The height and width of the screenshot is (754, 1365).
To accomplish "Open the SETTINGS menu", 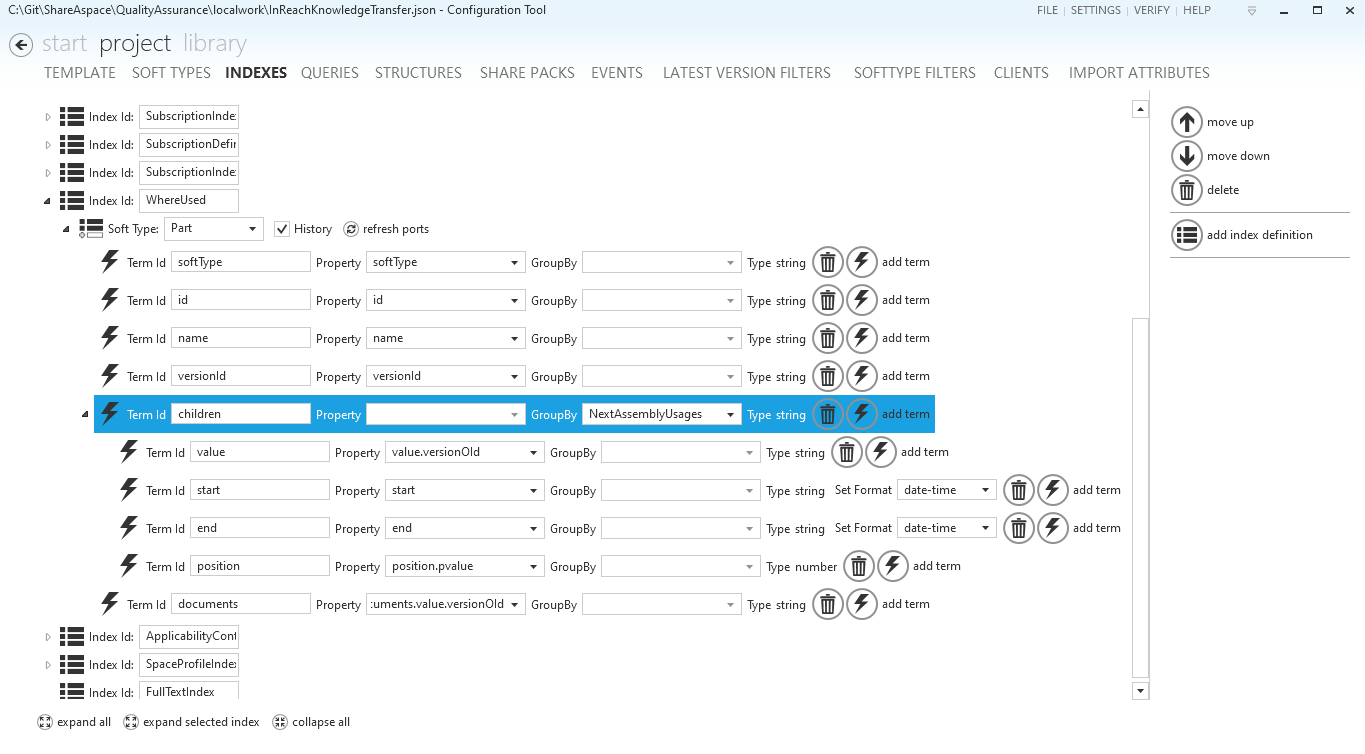I will (x=1095, y=10).
